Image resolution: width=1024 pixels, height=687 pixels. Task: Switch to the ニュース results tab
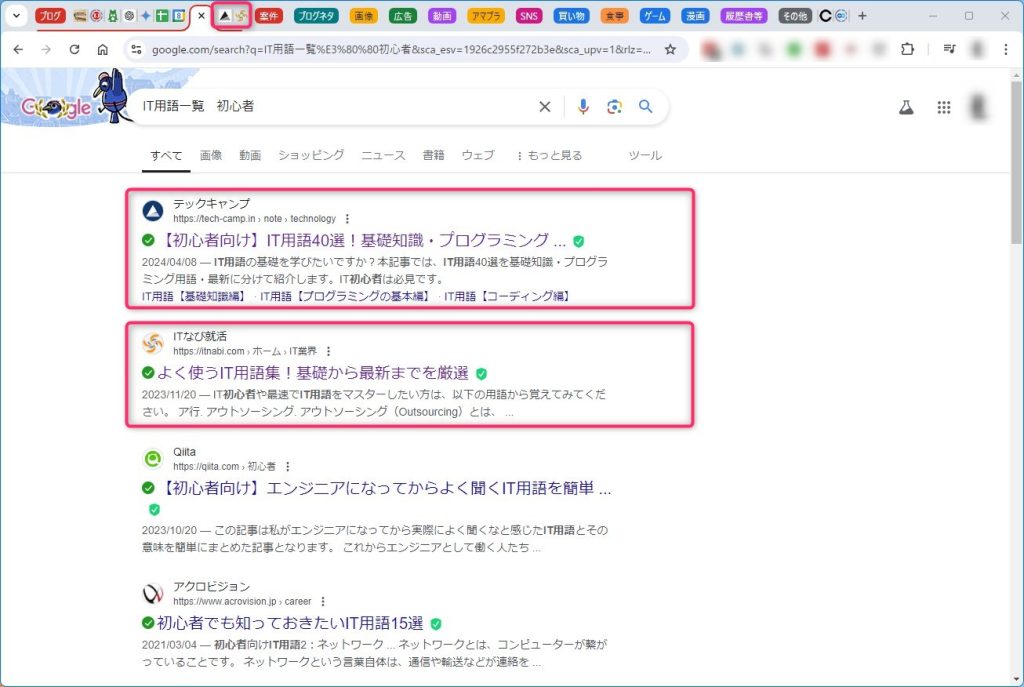coord(383,155)
